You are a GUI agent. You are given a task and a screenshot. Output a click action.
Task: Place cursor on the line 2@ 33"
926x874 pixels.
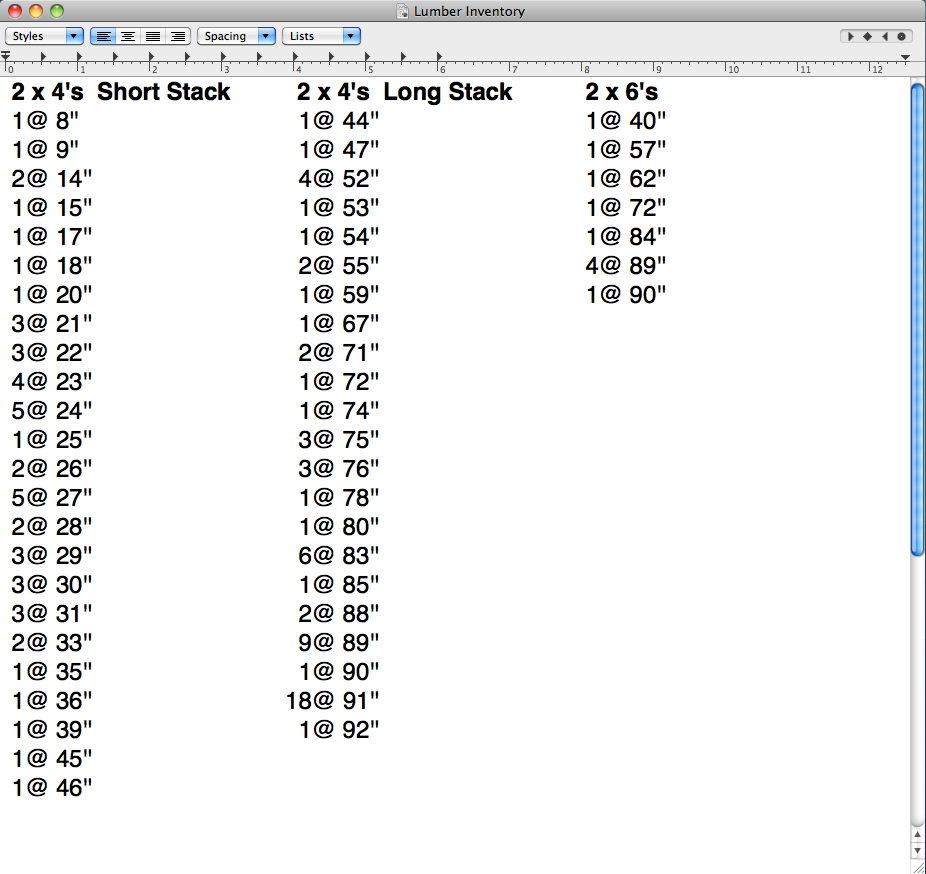coord(52,643)
